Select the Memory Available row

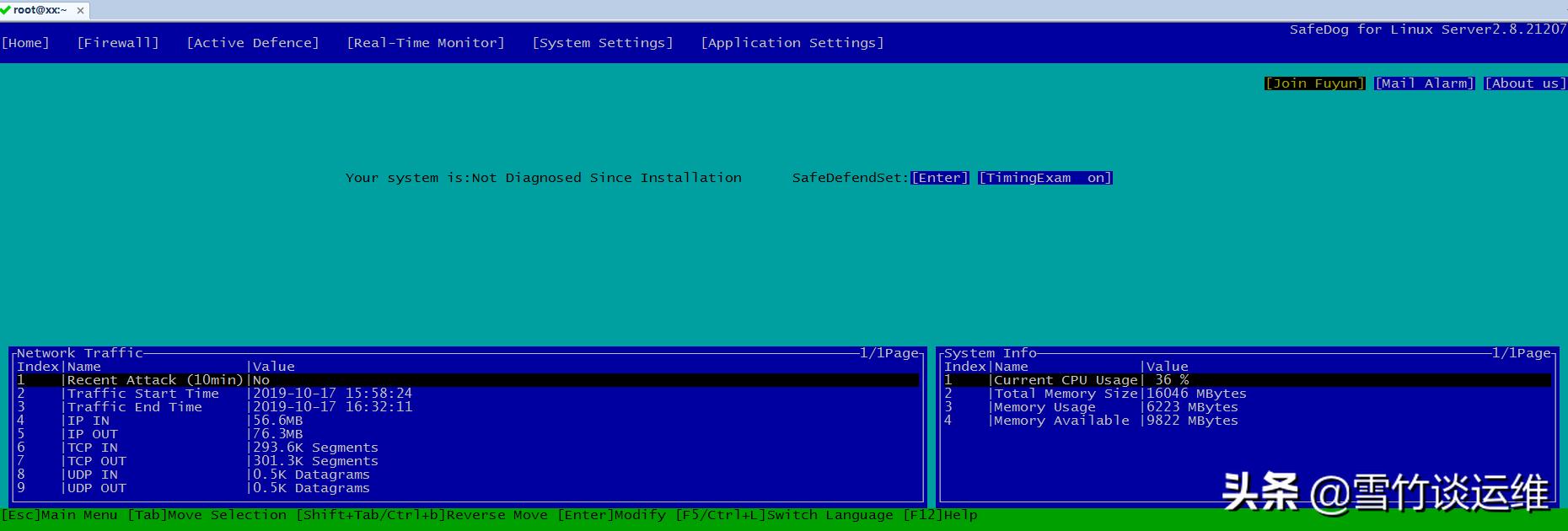pos(1247,421)
